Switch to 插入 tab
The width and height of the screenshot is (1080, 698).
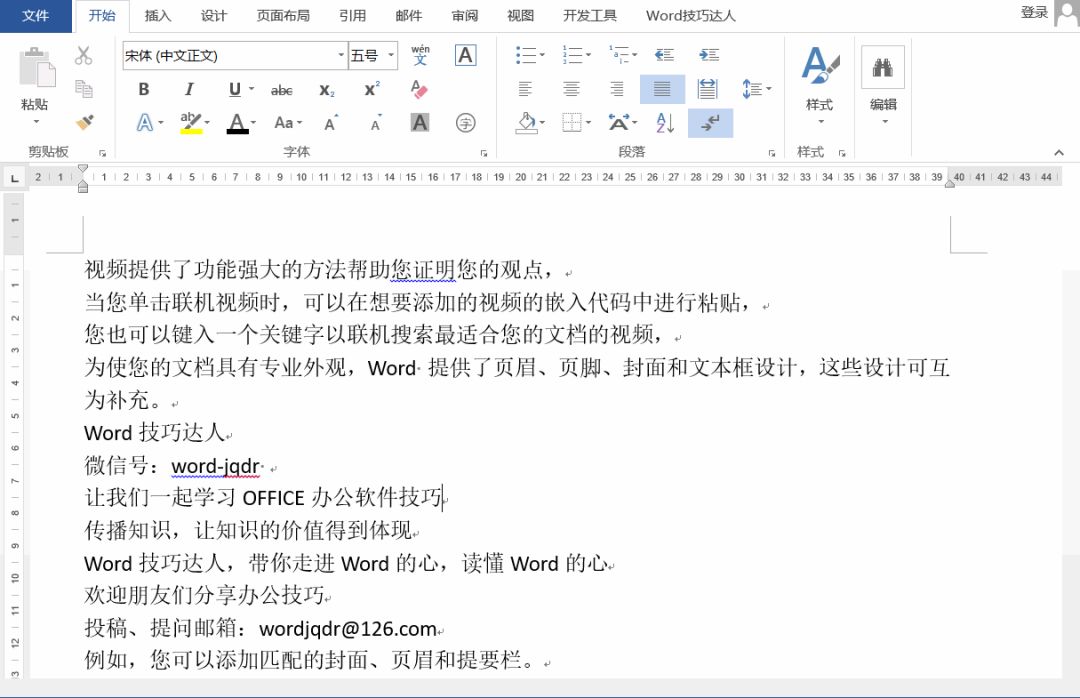(x=158, y=16)
